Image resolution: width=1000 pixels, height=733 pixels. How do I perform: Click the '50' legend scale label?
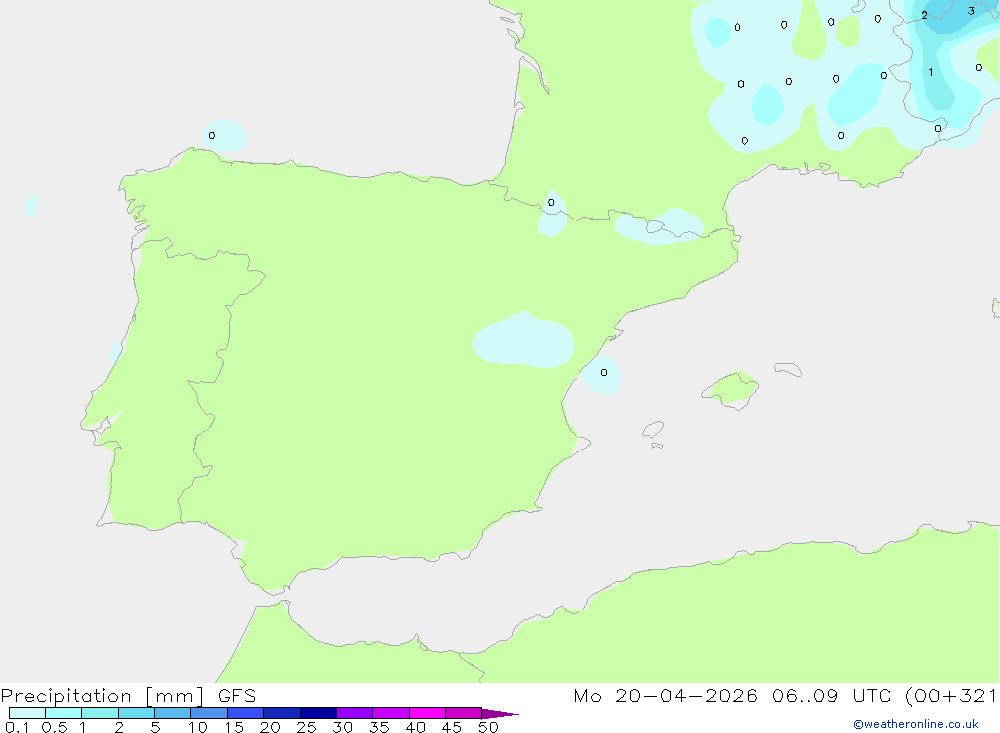(488, 727)
